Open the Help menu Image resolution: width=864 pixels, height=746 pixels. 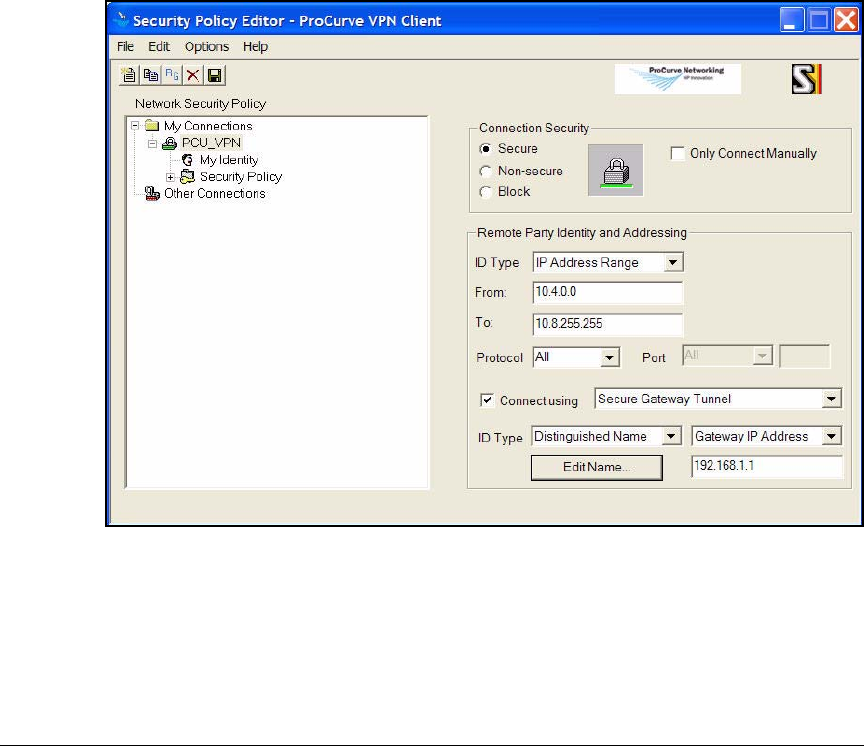tap(255, 47)
